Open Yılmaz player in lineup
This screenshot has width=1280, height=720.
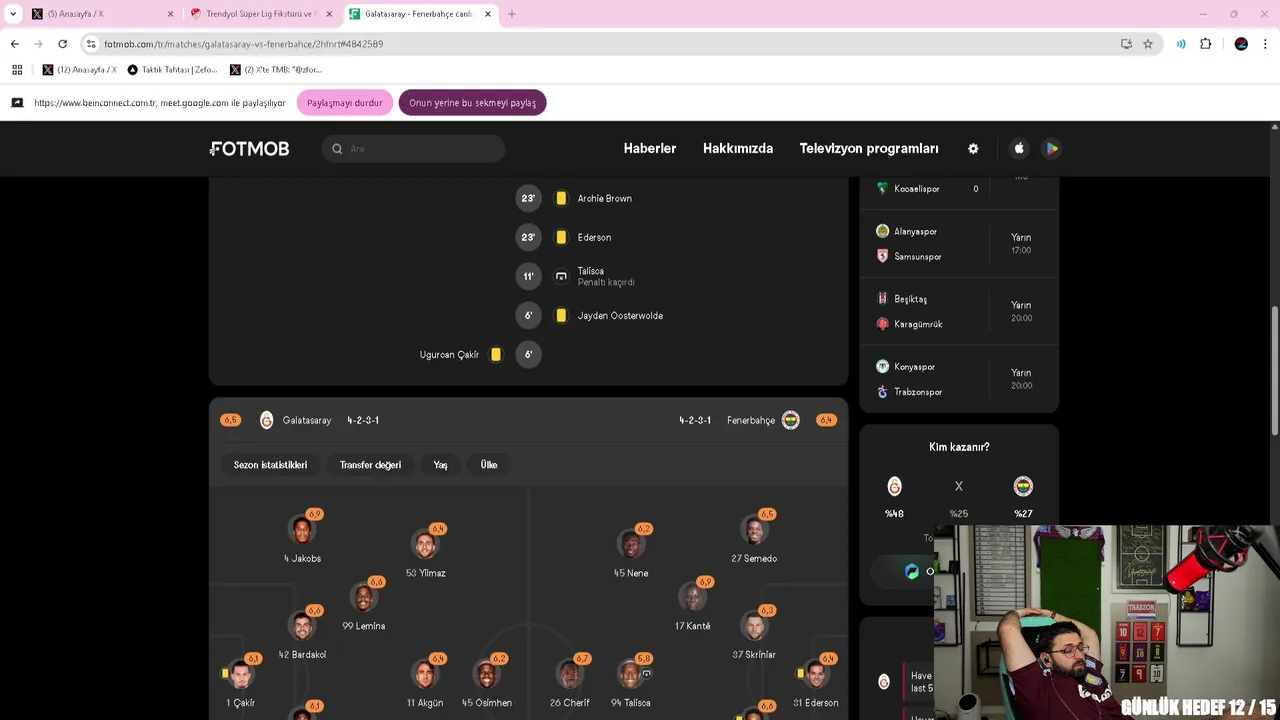(x=425, y=552)
